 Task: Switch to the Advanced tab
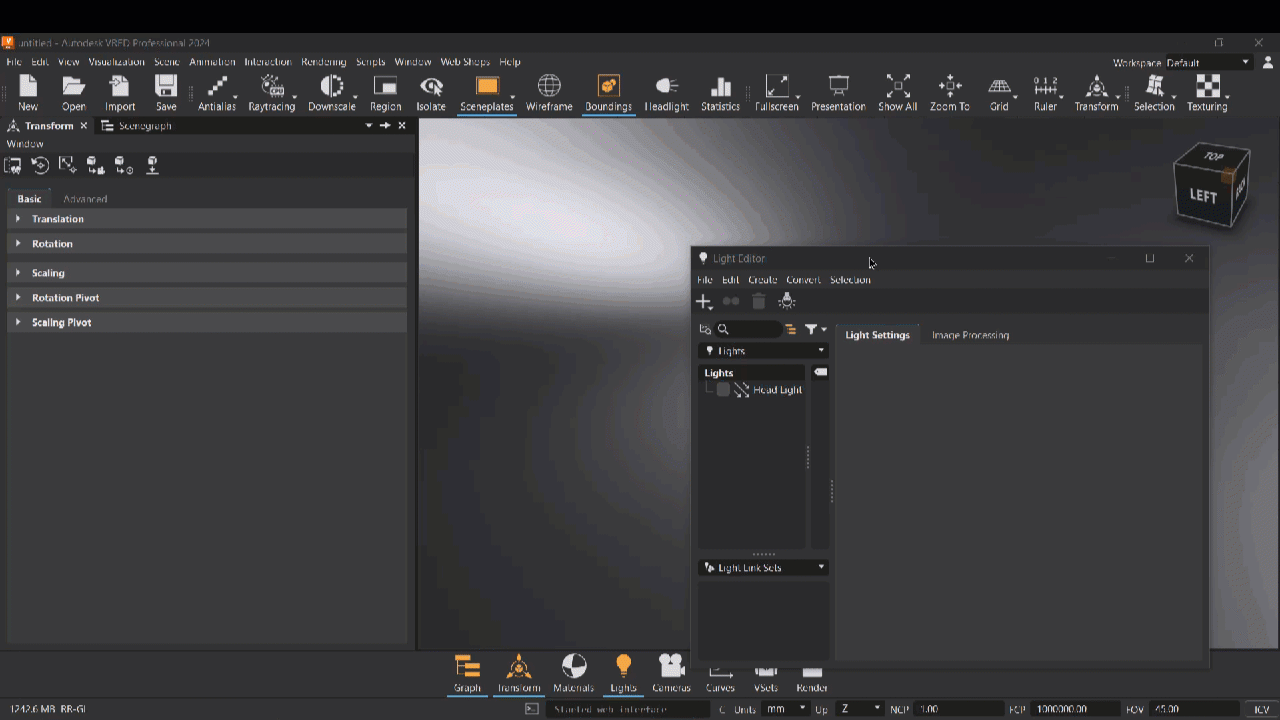point(85,199)
